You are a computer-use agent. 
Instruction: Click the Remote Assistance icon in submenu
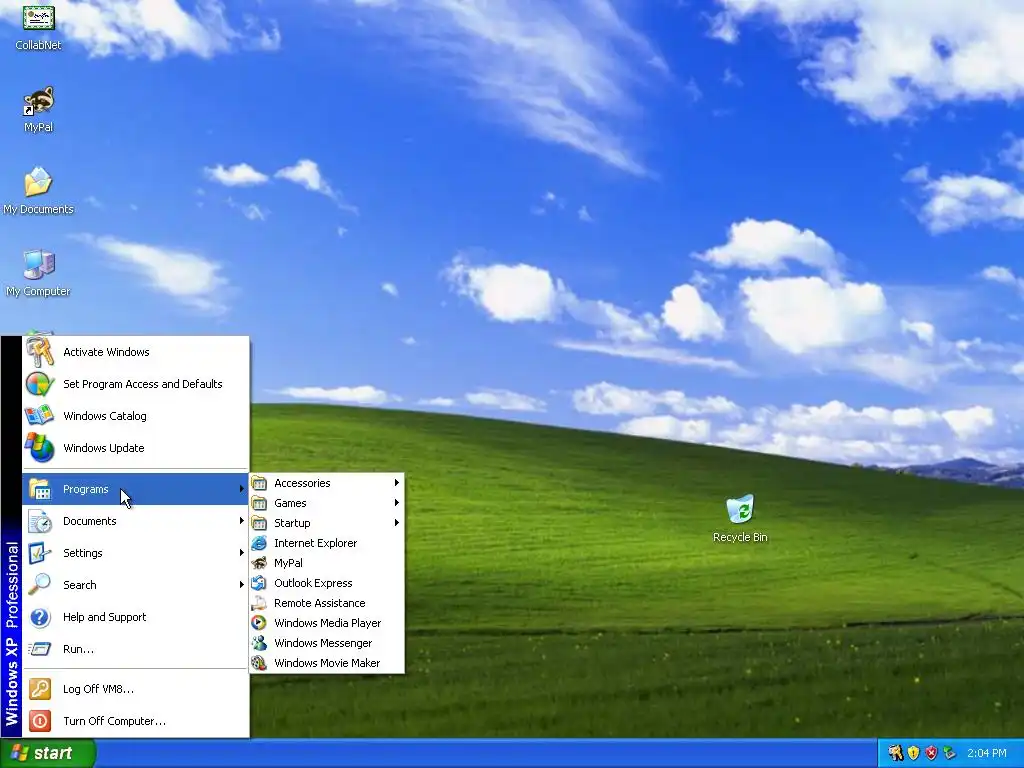[259, 603]
